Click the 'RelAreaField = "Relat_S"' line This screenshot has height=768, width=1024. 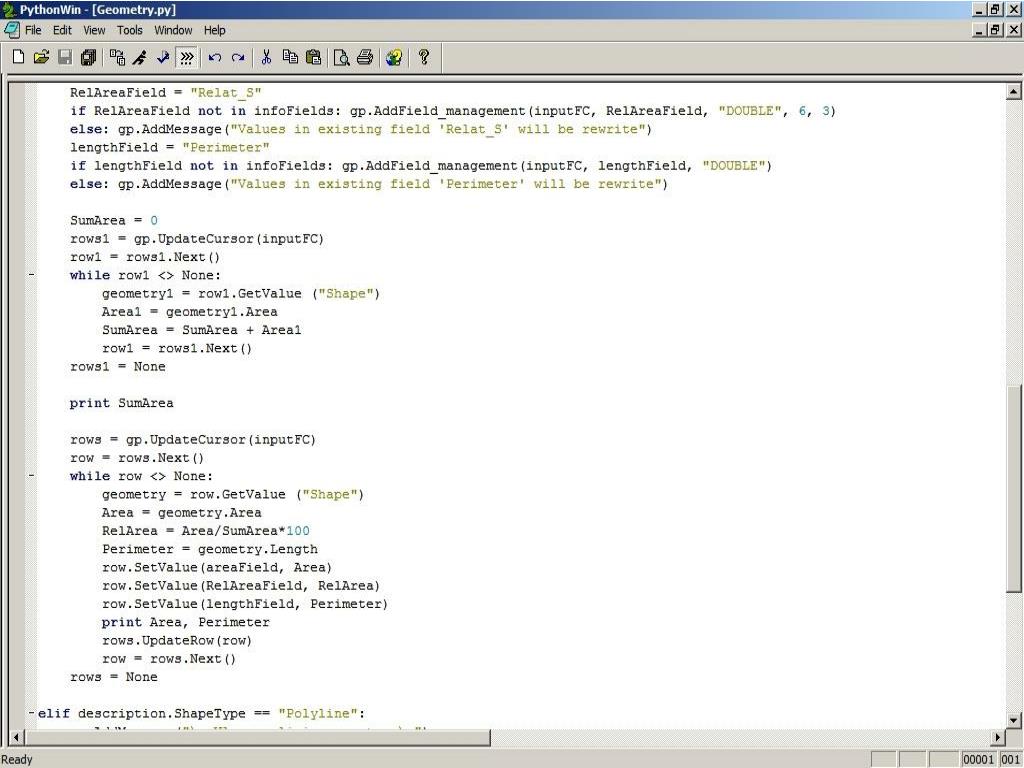point(166,92)
